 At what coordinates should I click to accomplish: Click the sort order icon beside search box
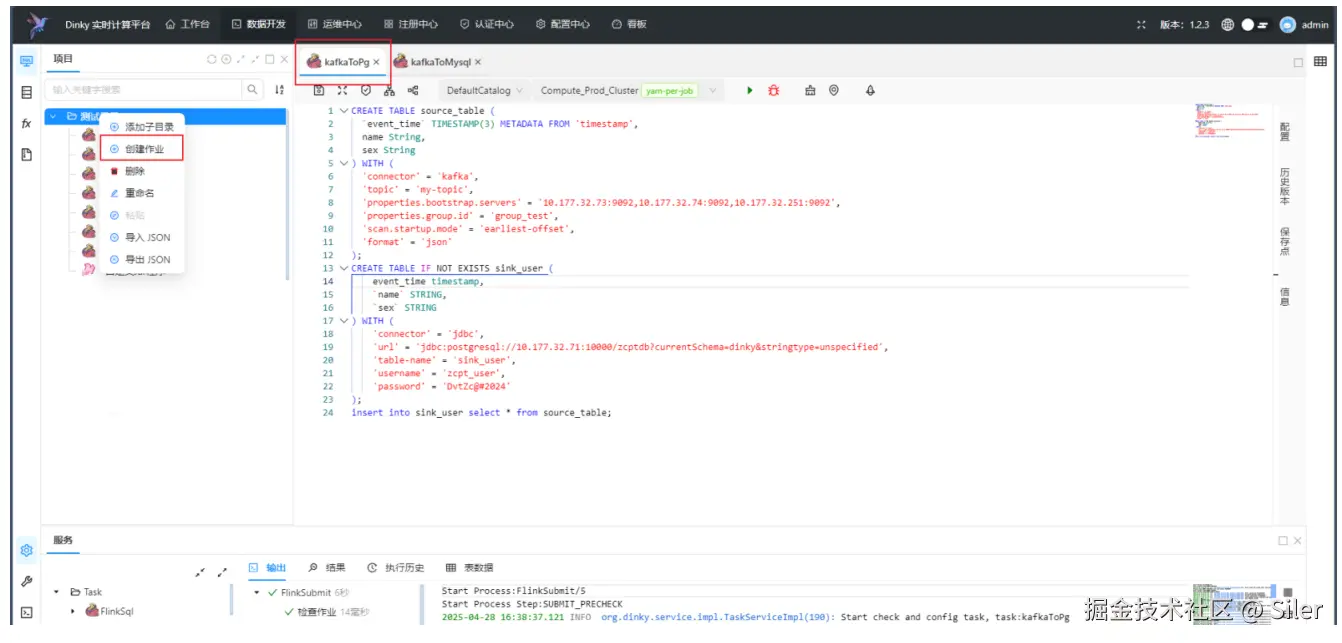[x=279, y=90]
